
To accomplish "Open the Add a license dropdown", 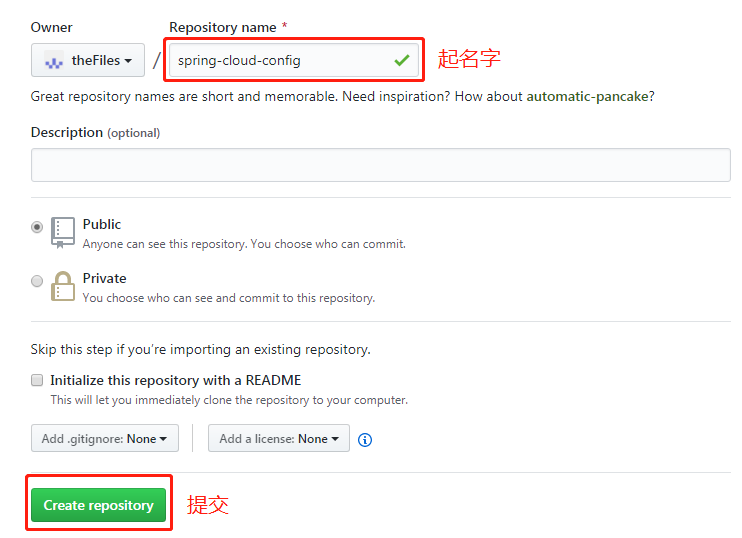I will coord(279,438).
